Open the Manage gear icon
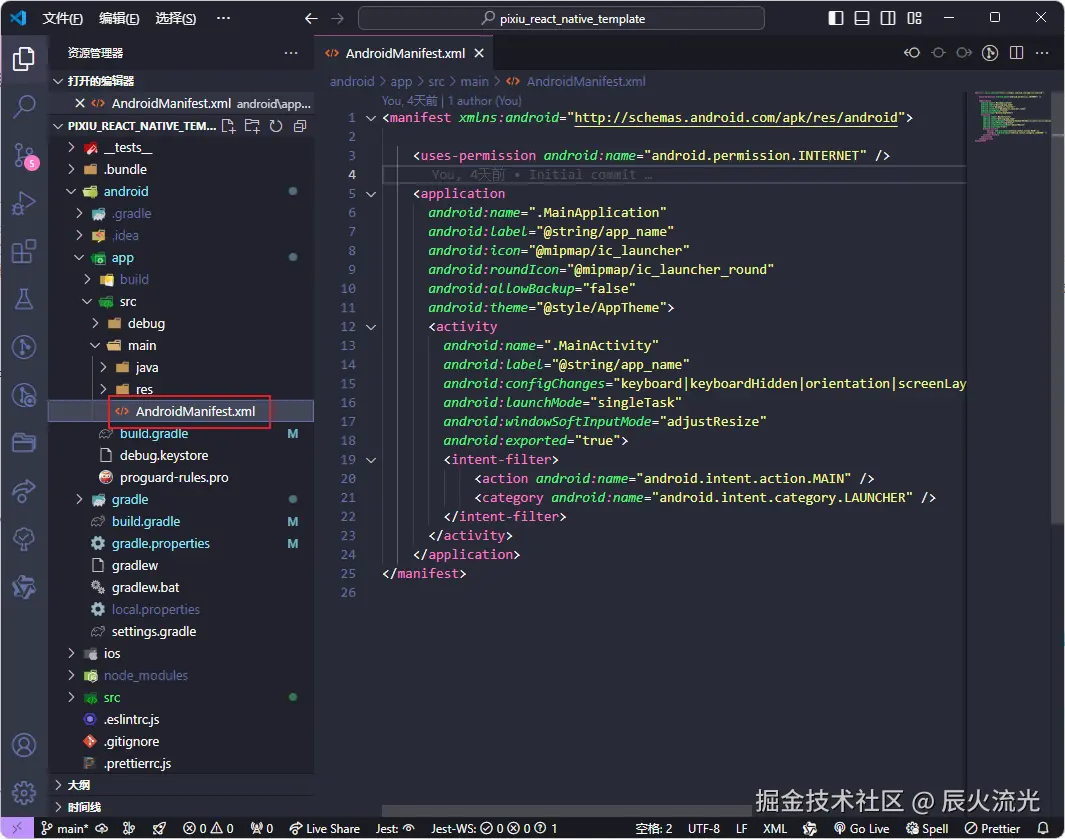Screen dimensions: 1065x839 click(x=24, y=793)
